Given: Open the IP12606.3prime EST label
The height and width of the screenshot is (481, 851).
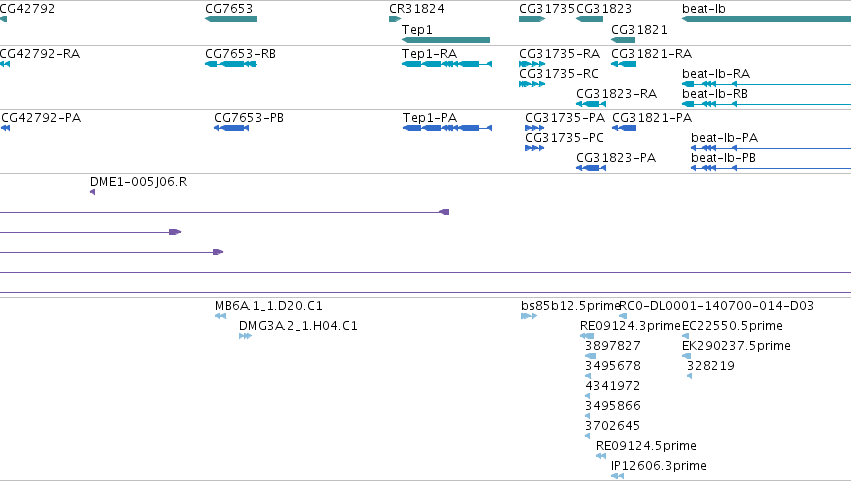Looking at the screenshot, I should pos(659,466).
